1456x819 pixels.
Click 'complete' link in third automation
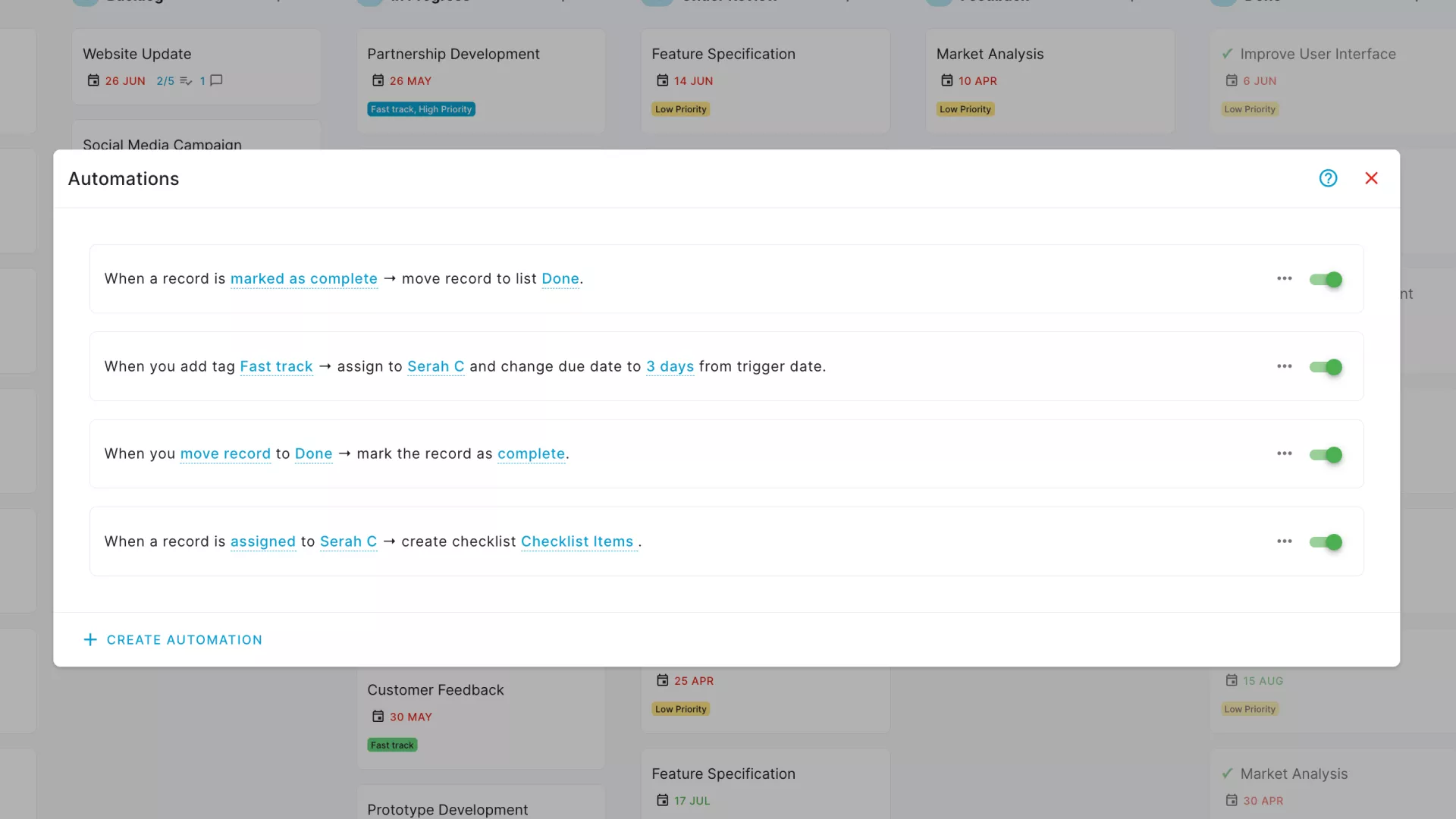click(x=531, y=453)
